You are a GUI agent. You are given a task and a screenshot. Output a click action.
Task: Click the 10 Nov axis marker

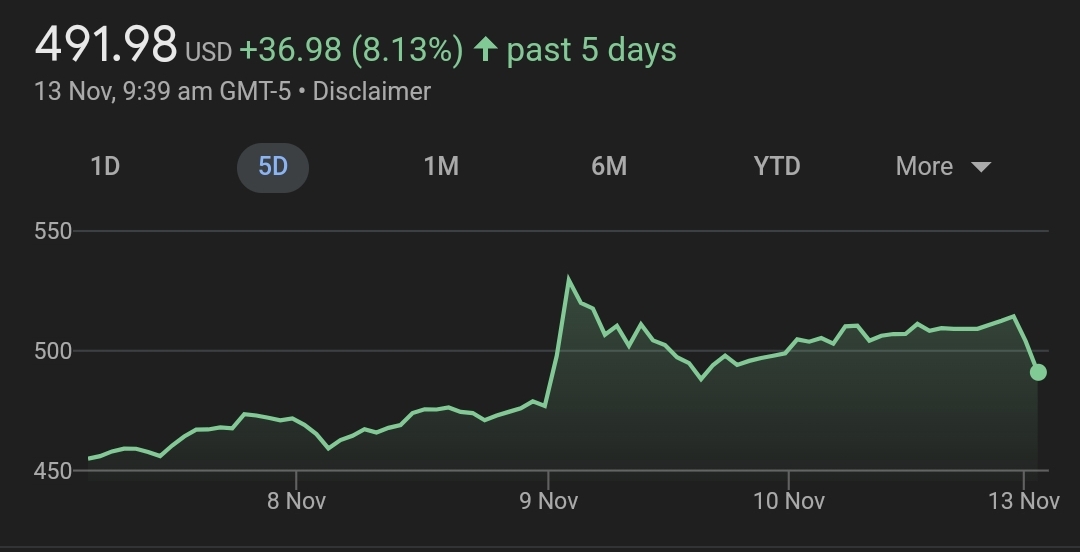(x=788, y=501)
